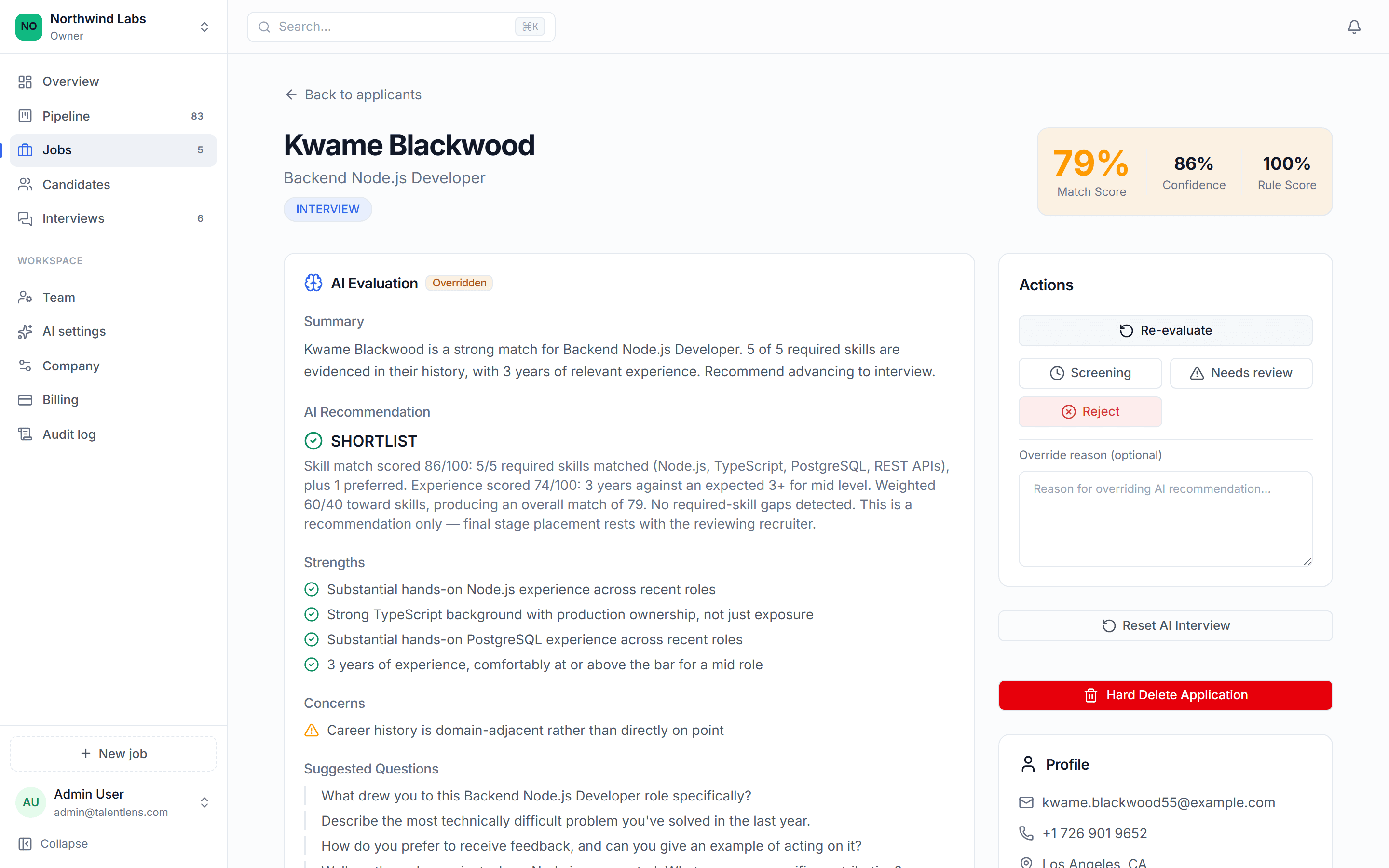Click the search magnifier icon
The height and width of the screenshot is (868, 1389).
point(264,27)
